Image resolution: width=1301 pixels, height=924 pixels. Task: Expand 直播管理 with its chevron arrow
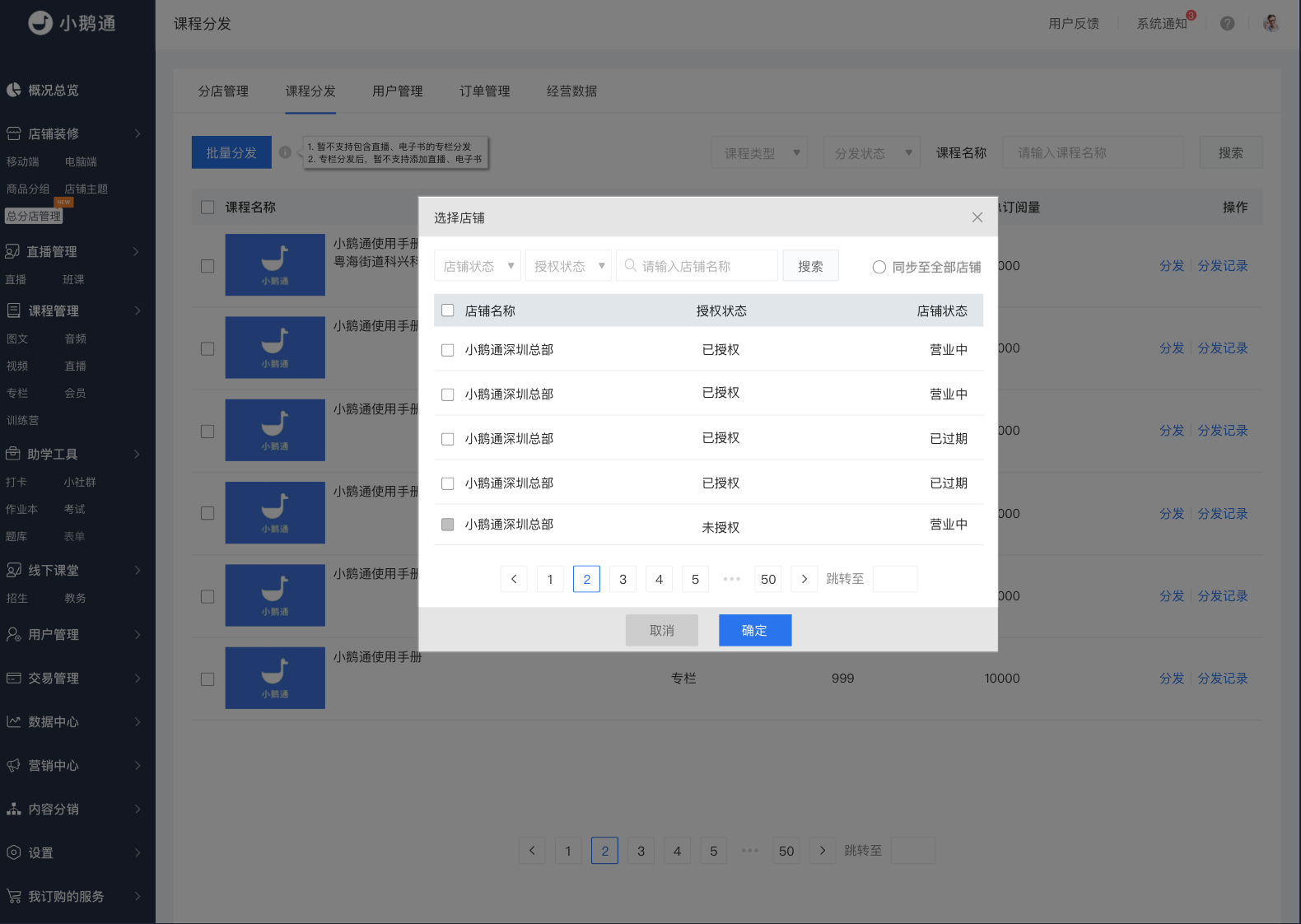click(138, 251)
